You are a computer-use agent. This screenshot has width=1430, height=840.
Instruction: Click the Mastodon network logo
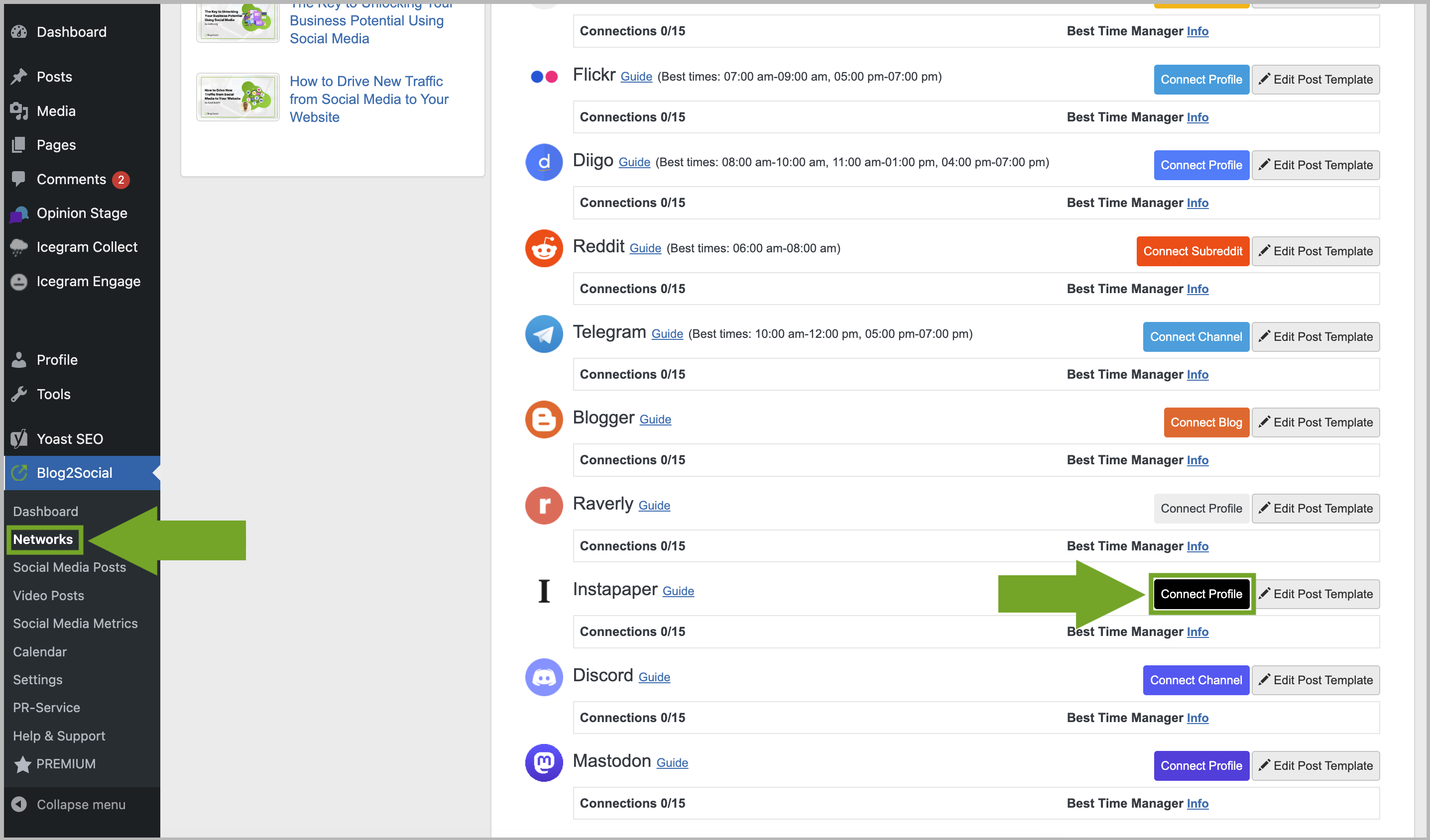(x=544, y=763)
